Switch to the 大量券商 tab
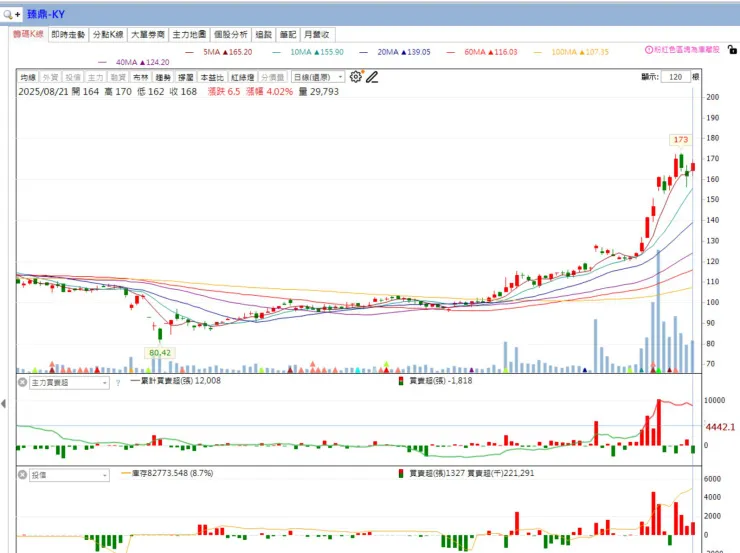Image resolution: width=740 pixels, height=553 pixels. click(148, 34)
